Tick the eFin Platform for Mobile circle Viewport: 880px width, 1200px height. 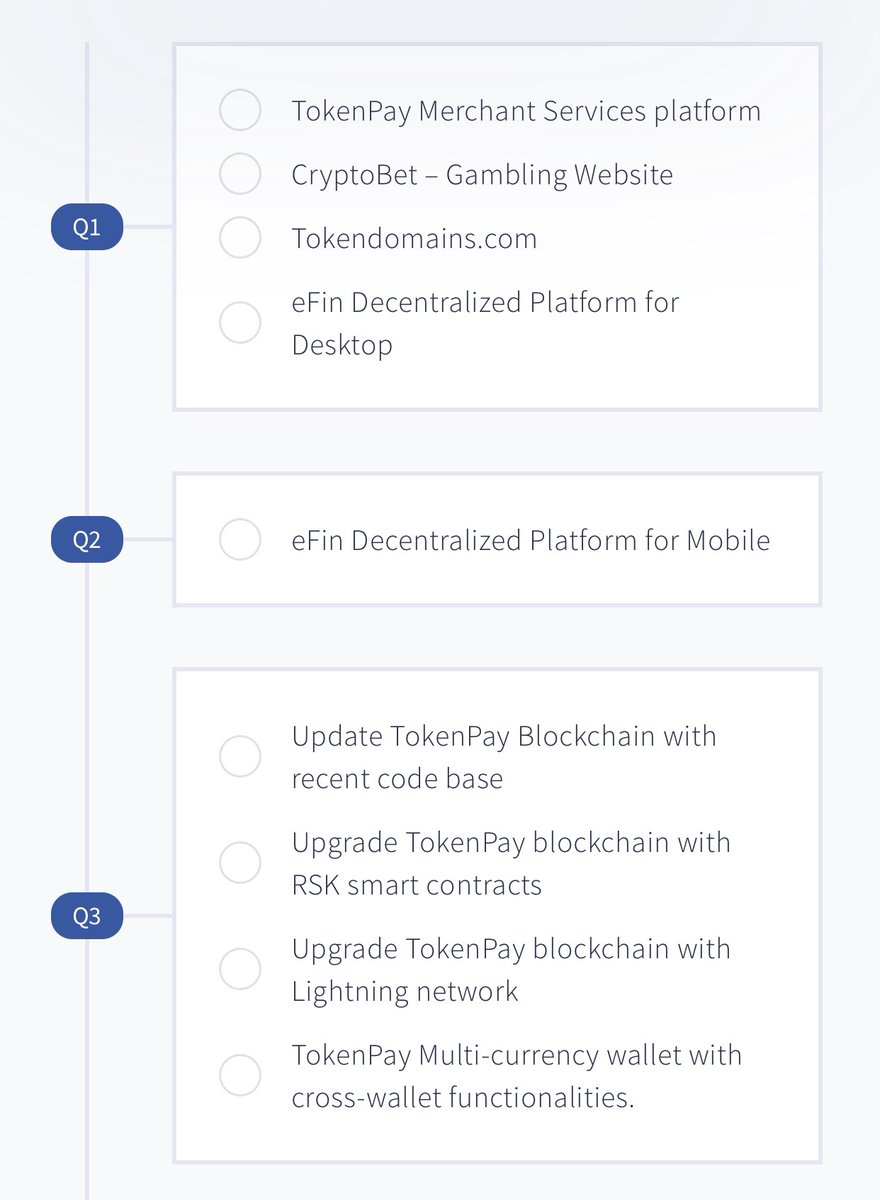(240, 540)
